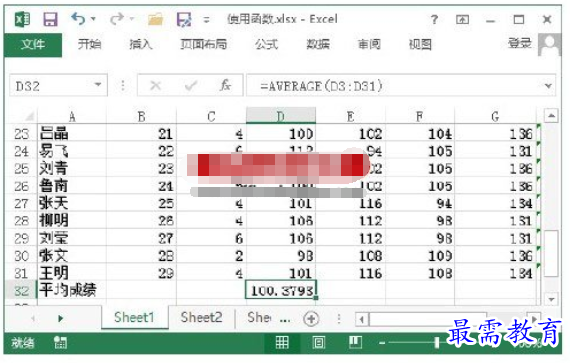Switch to Sheet1 tab
Viewport: 570px width, 363px height.
[134, 317]
